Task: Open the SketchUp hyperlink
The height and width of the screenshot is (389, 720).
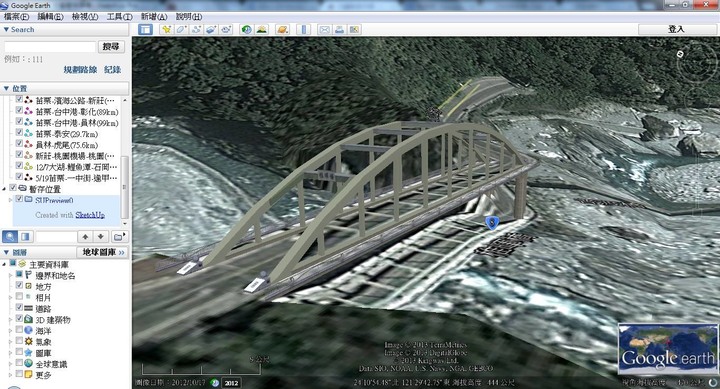Action: coord(90,214)
